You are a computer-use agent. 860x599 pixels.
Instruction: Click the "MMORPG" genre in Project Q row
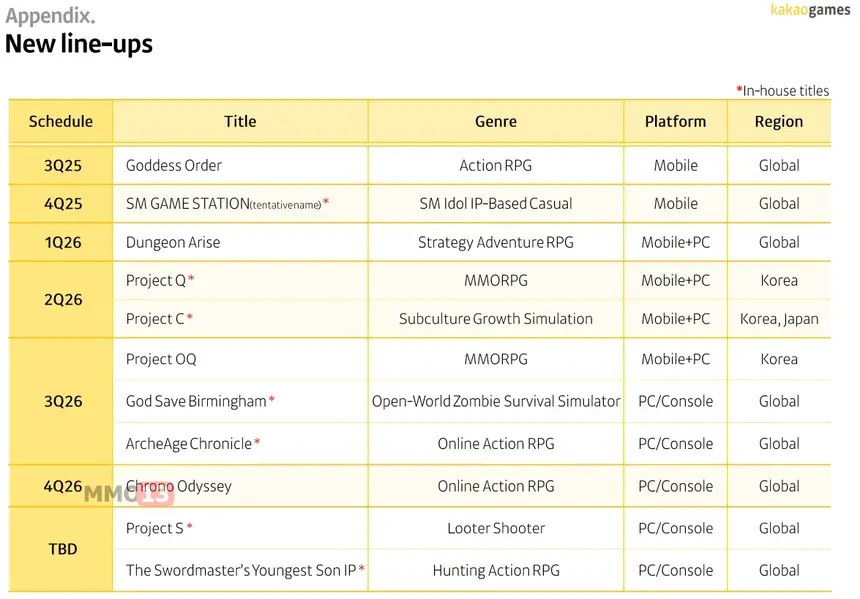[x=496, y=281]
